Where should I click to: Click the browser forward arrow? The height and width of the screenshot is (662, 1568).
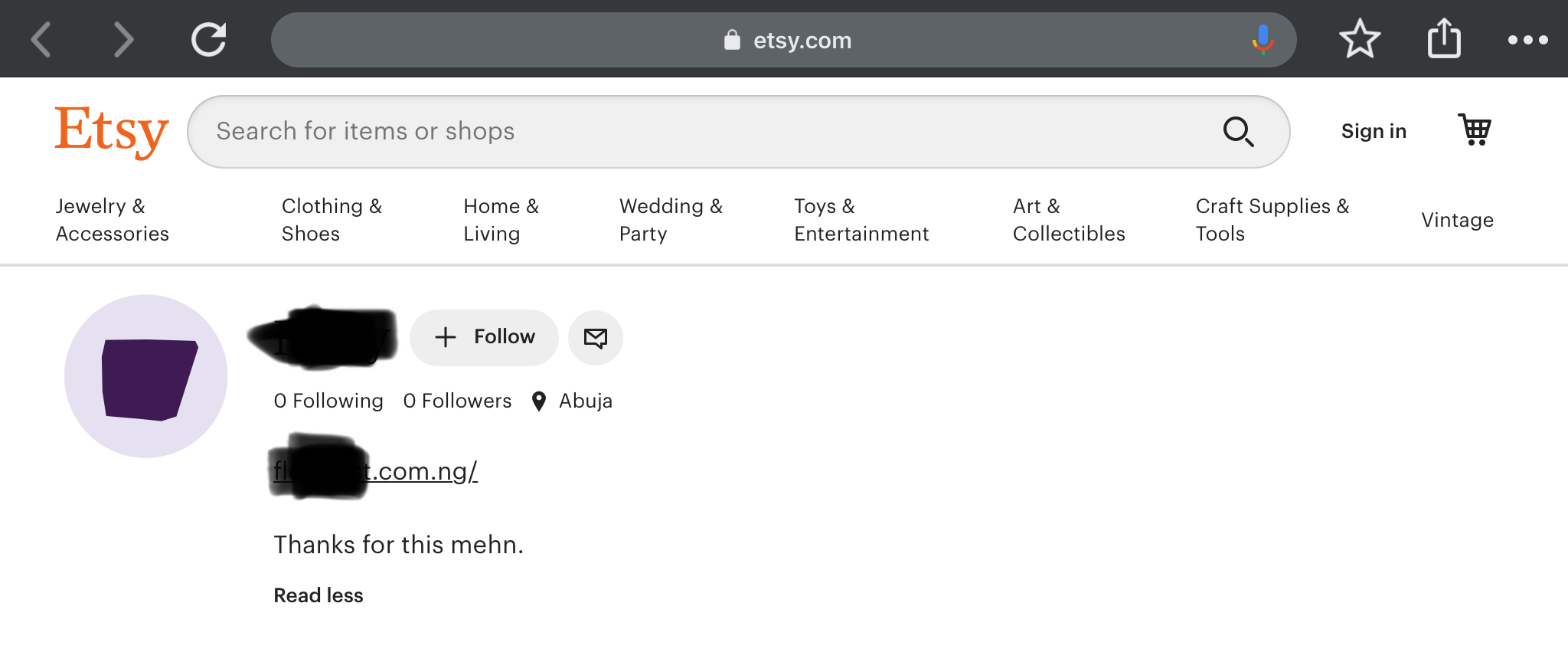[123, 40]
